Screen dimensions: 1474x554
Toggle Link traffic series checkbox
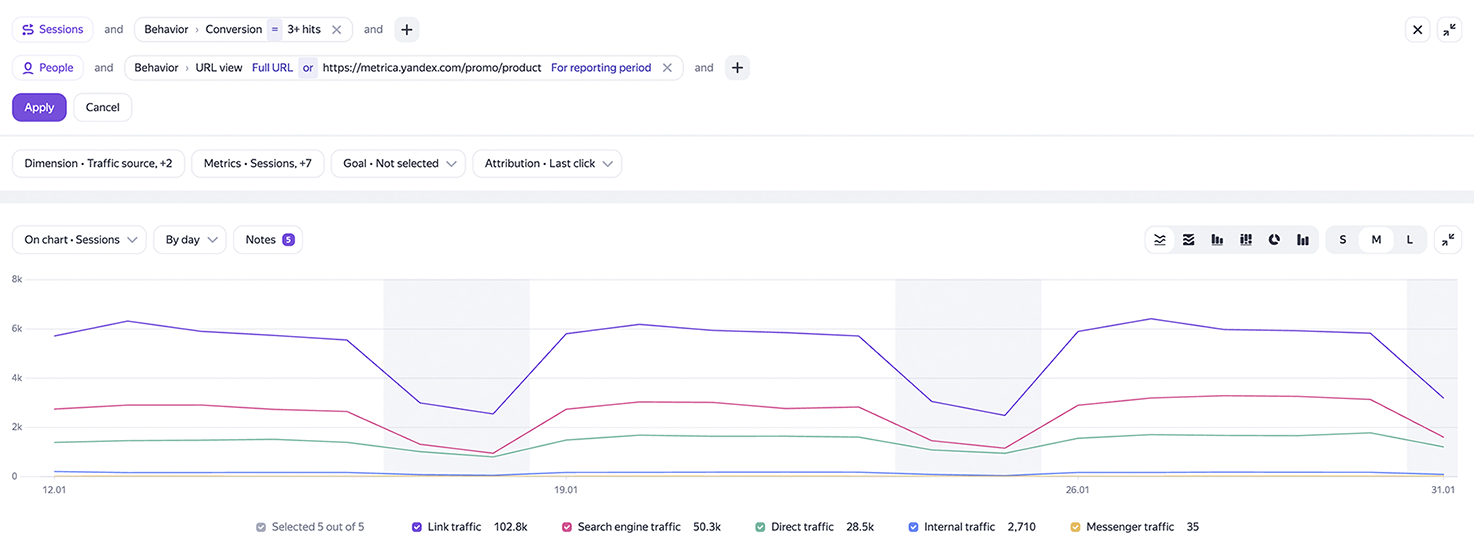417,527
